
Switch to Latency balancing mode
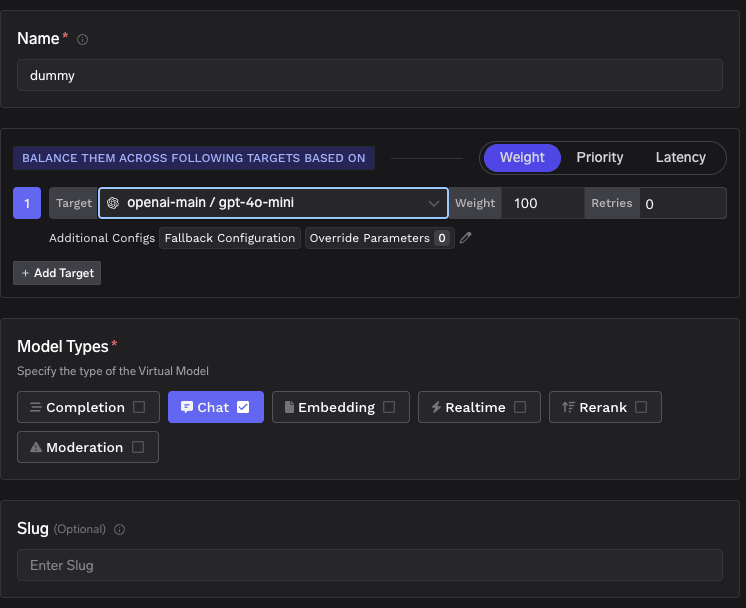(x=680, y=157)
